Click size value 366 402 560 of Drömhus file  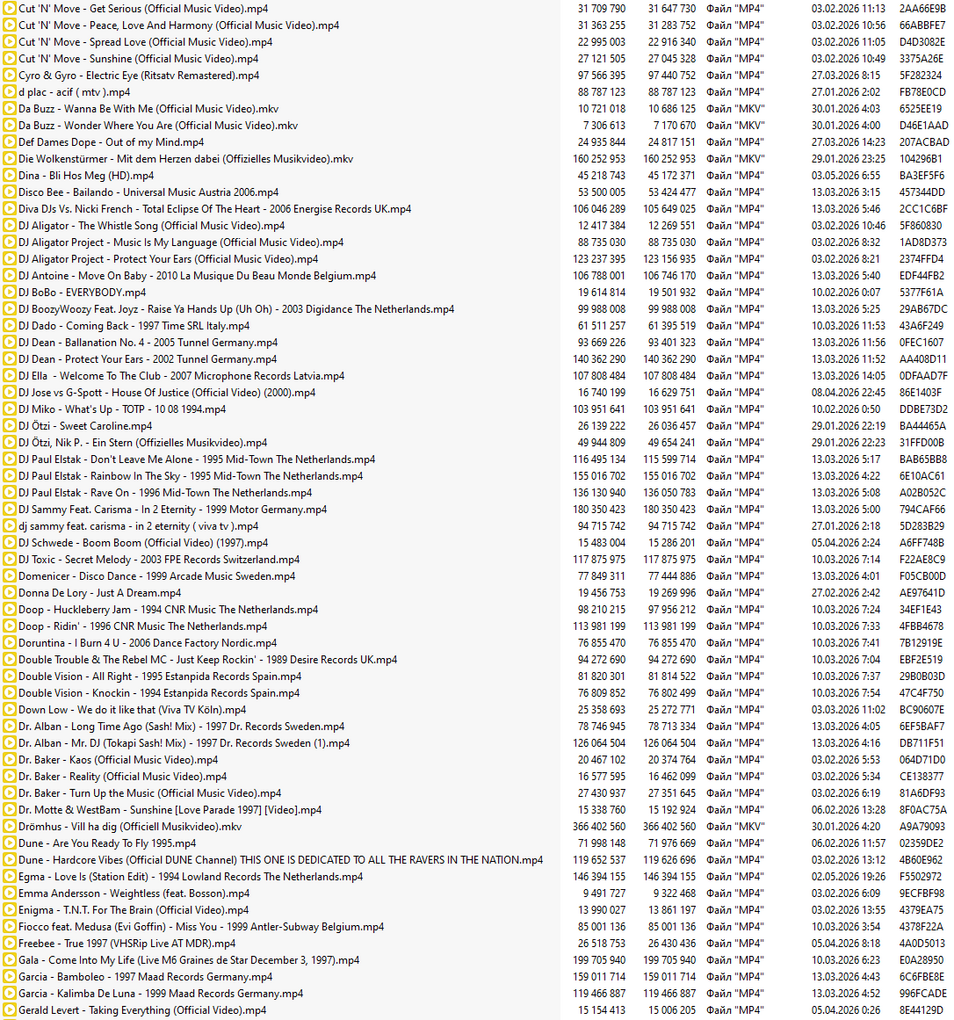pos(599,827)
